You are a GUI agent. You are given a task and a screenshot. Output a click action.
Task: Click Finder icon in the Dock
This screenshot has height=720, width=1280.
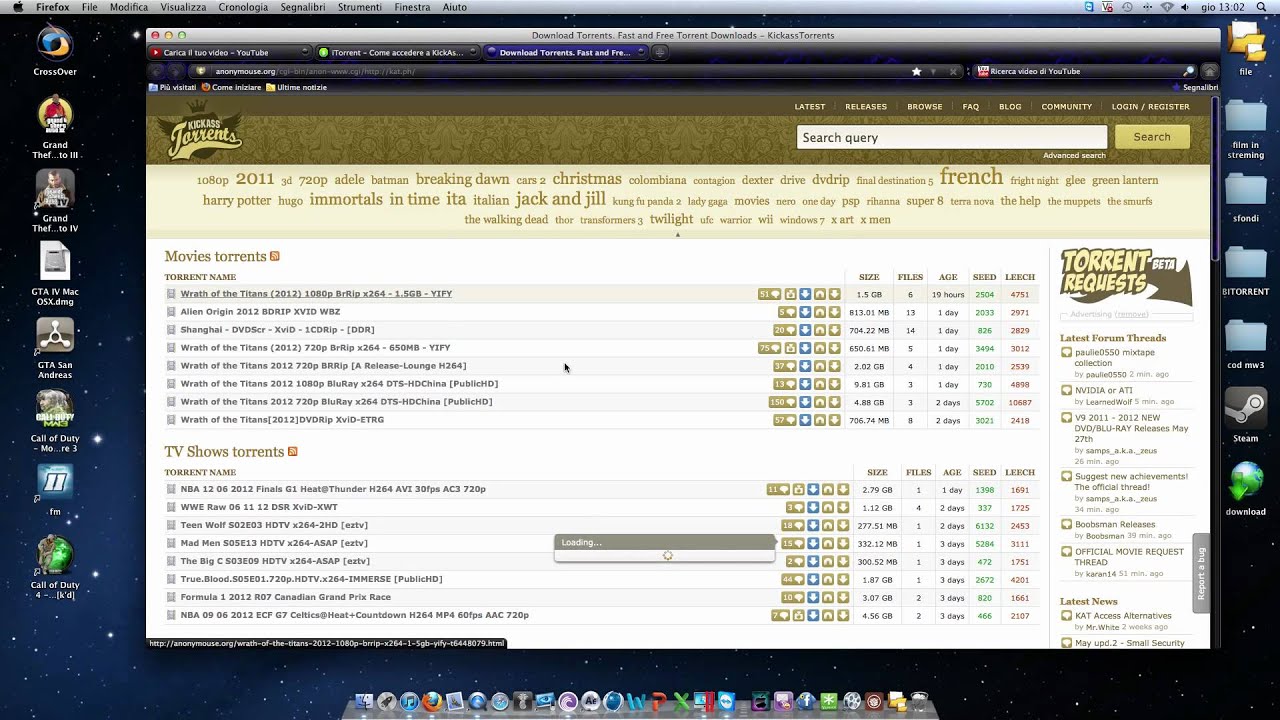tap(364, 702)
